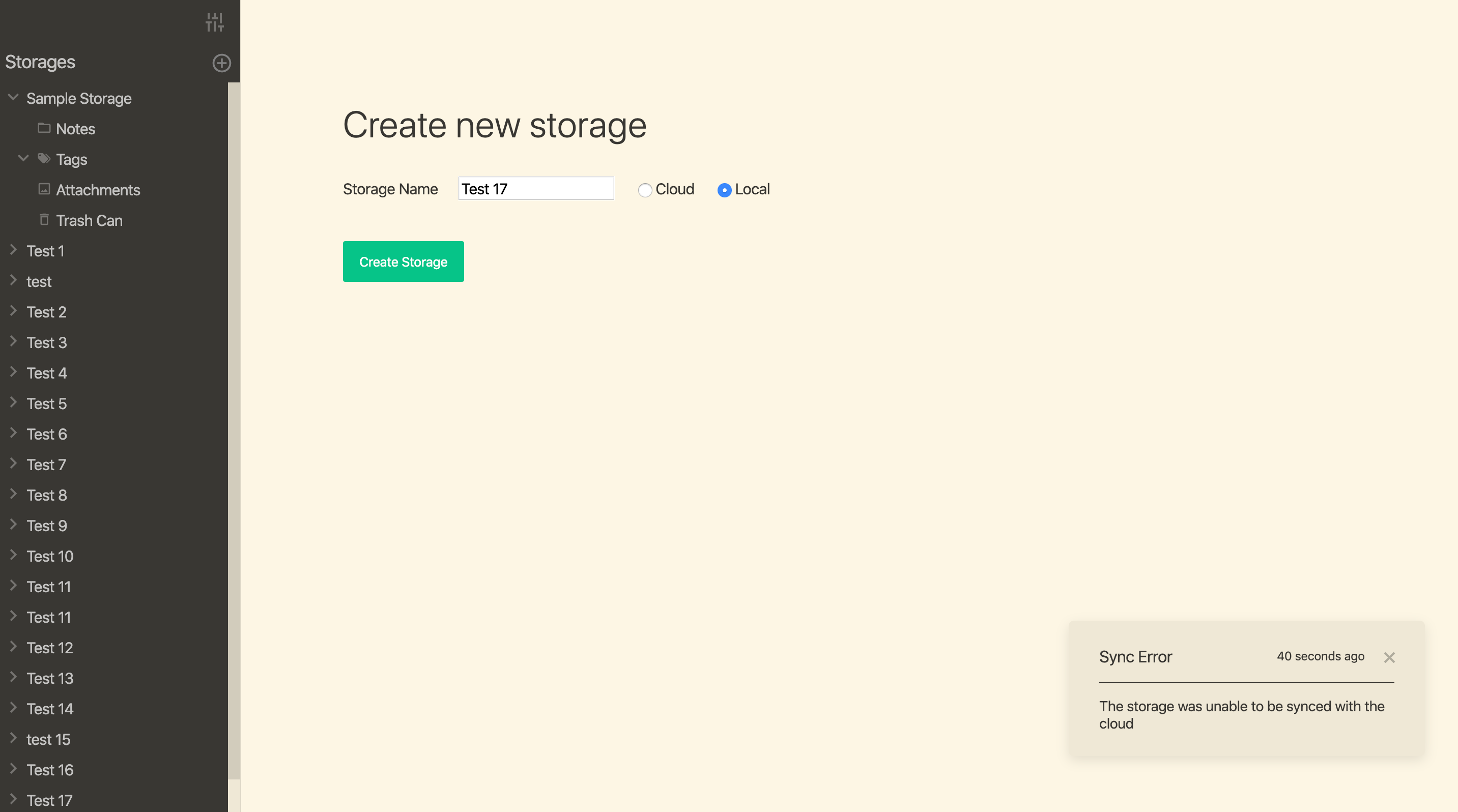Click the add storage plus icon
Image resolution: width=1458 pixels, height=812 pixels.
(221, 63)
